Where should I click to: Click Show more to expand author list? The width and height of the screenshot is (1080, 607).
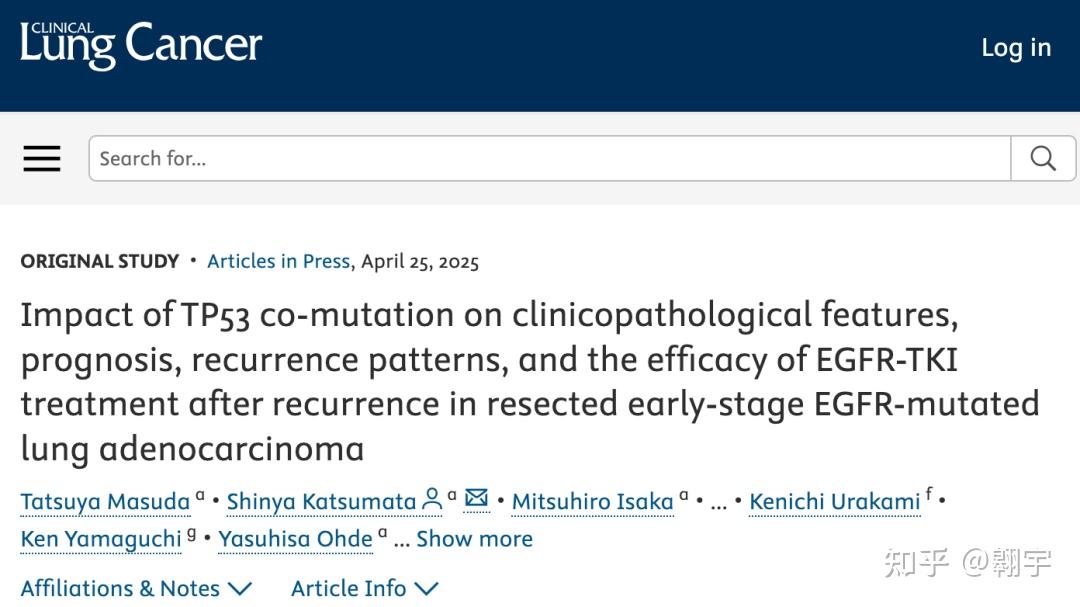(x=474, y=539)
